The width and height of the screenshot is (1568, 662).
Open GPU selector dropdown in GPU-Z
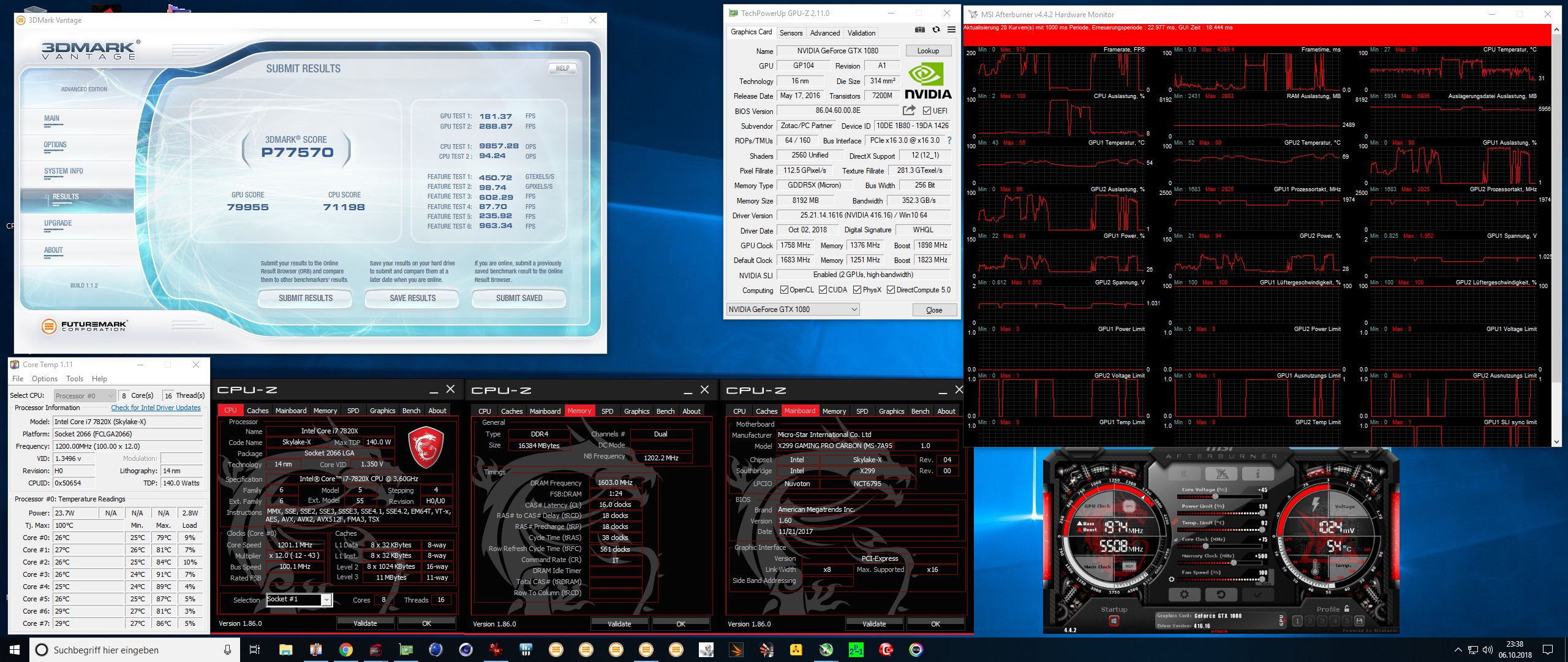793,310
